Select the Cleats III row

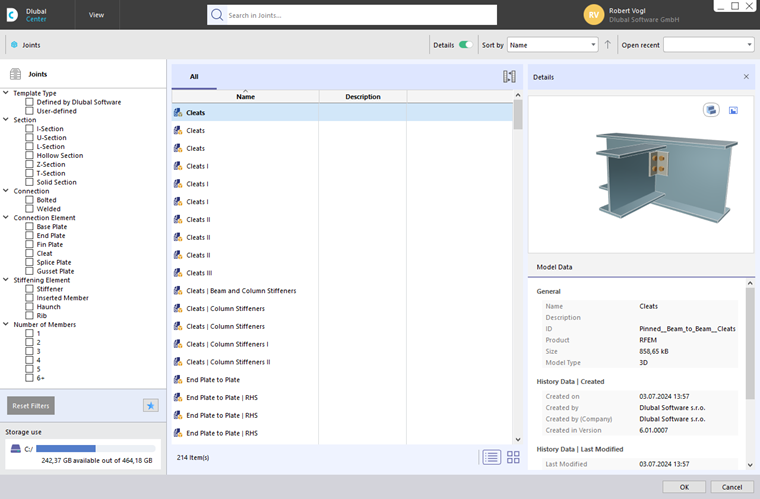click(x=342, y=273)
